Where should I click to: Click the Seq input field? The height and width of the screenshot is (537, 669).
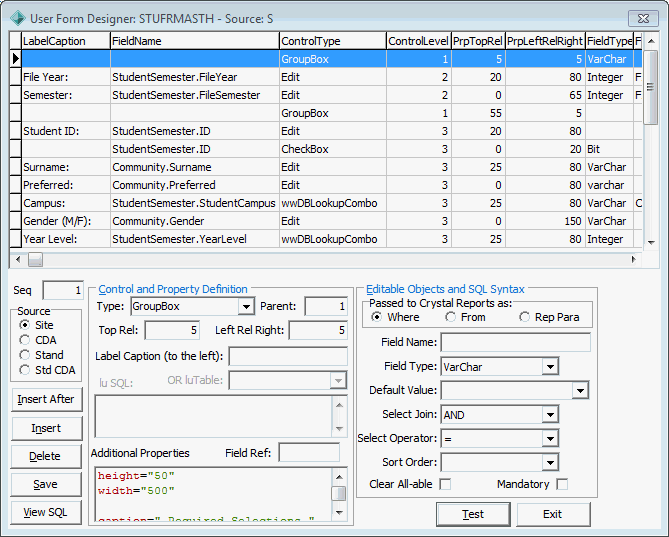(x=63, y=290)
